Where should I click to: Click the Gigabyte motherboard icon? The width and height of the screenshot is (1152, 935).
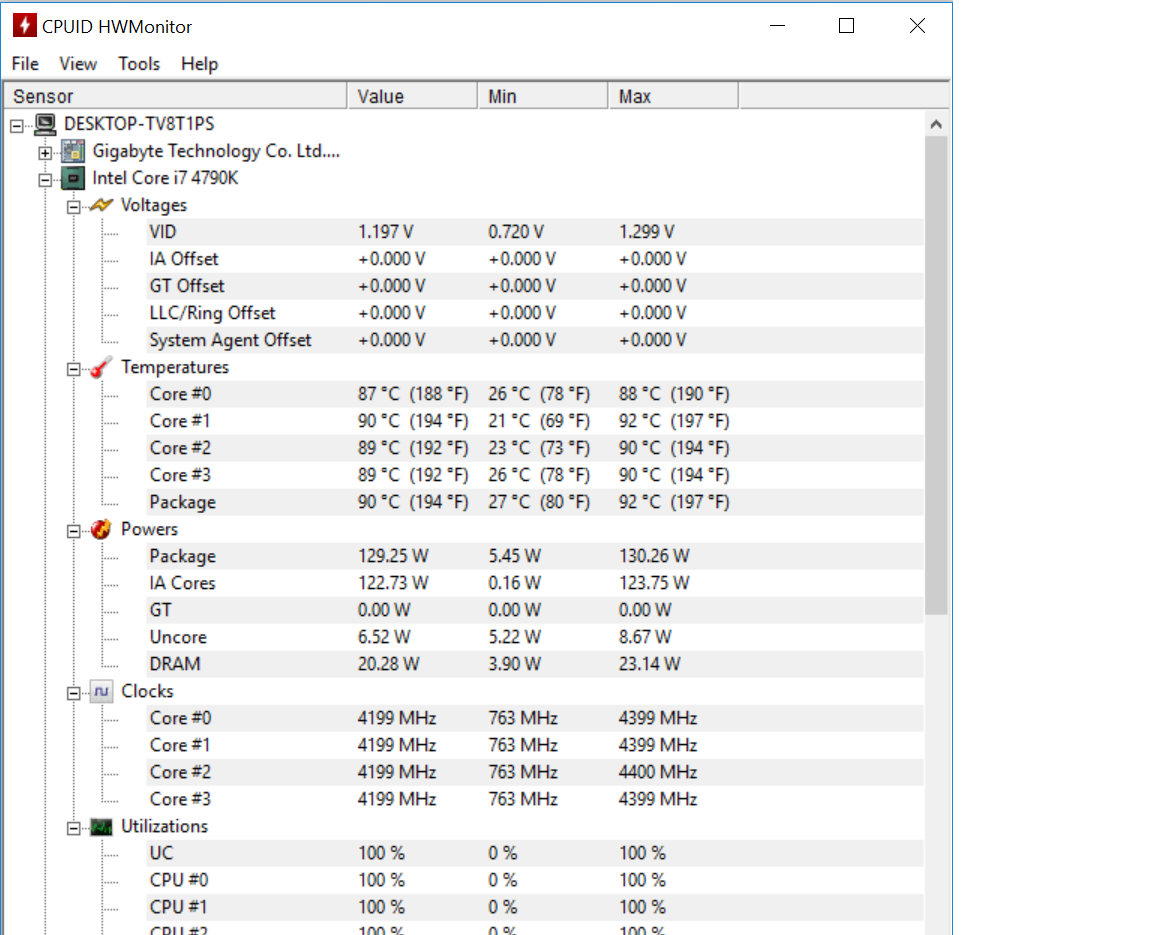[73, 151]
